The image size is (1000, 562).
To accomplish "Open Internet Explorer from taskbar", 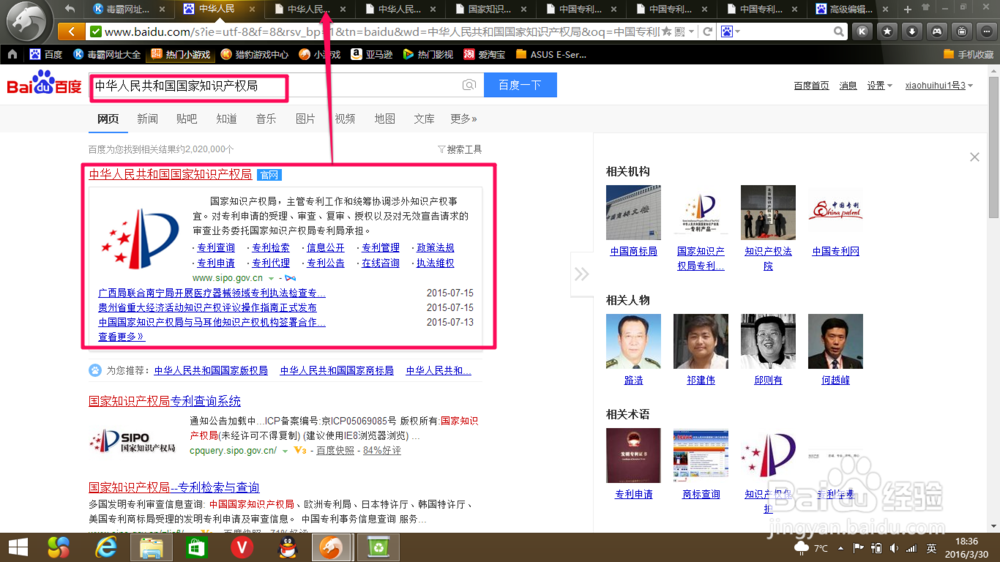I will pos(106,547).
